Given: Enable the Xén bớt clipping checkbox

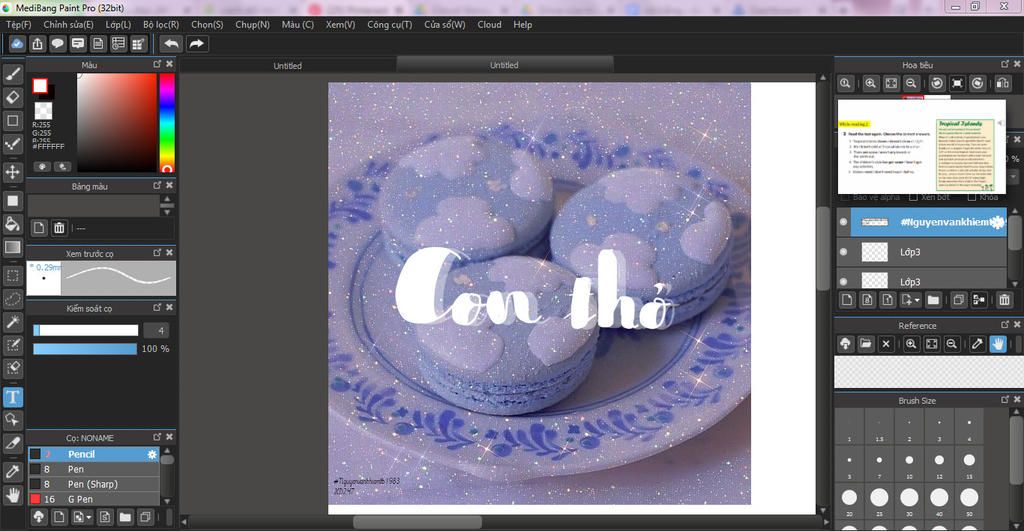Looking at the screenshot, I should [913, 197].
